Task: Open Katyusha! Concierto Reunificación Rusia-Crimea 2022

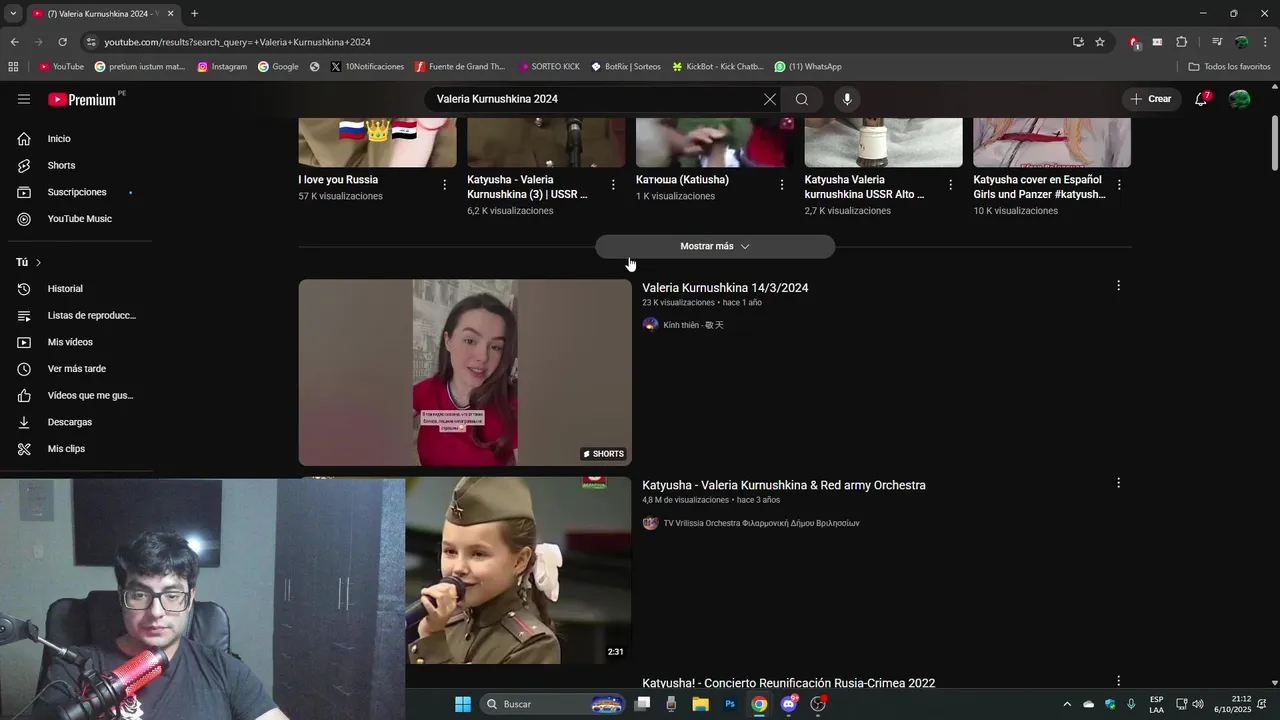Action: tap(788, 683)
